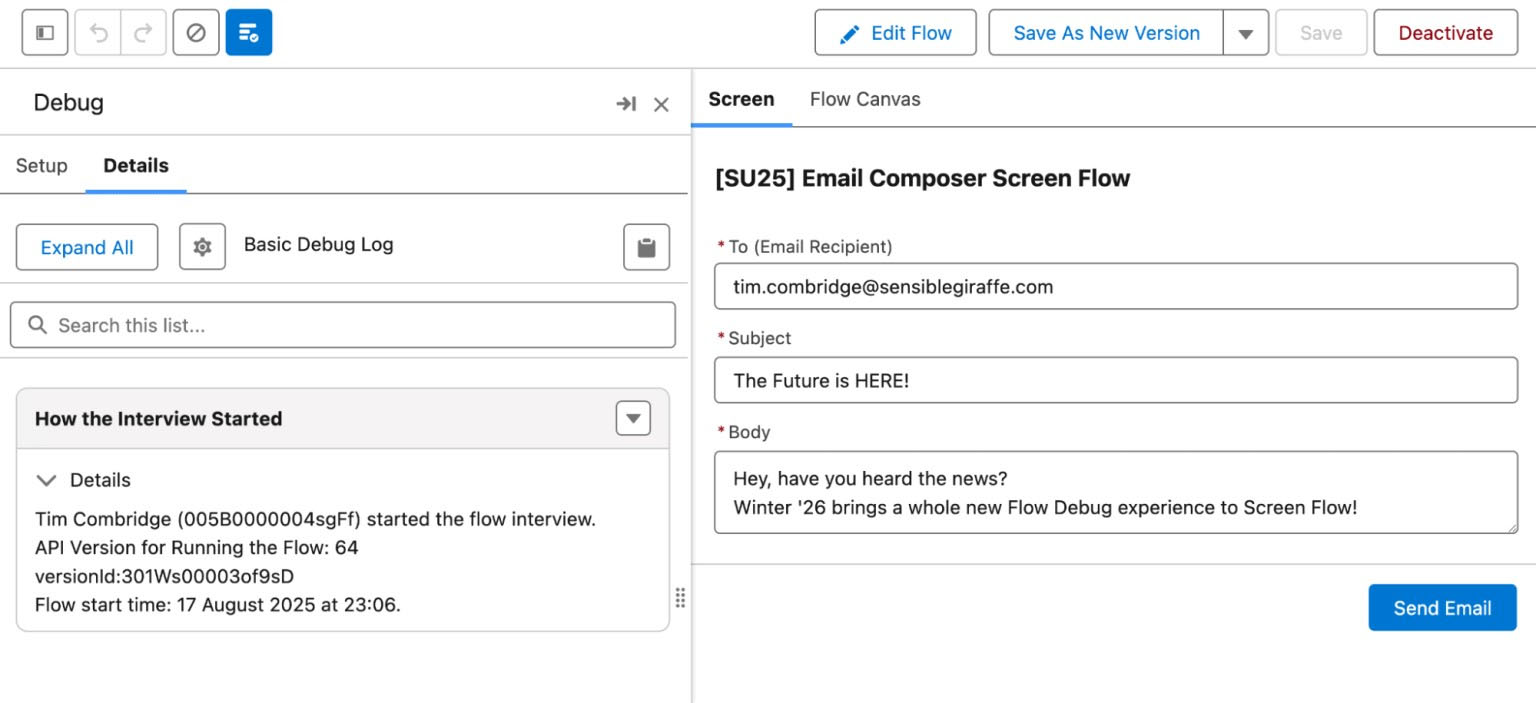This screenshot has width=1536, height=703.
Task: Click the Deactivate button
Action: point(1445,33)
